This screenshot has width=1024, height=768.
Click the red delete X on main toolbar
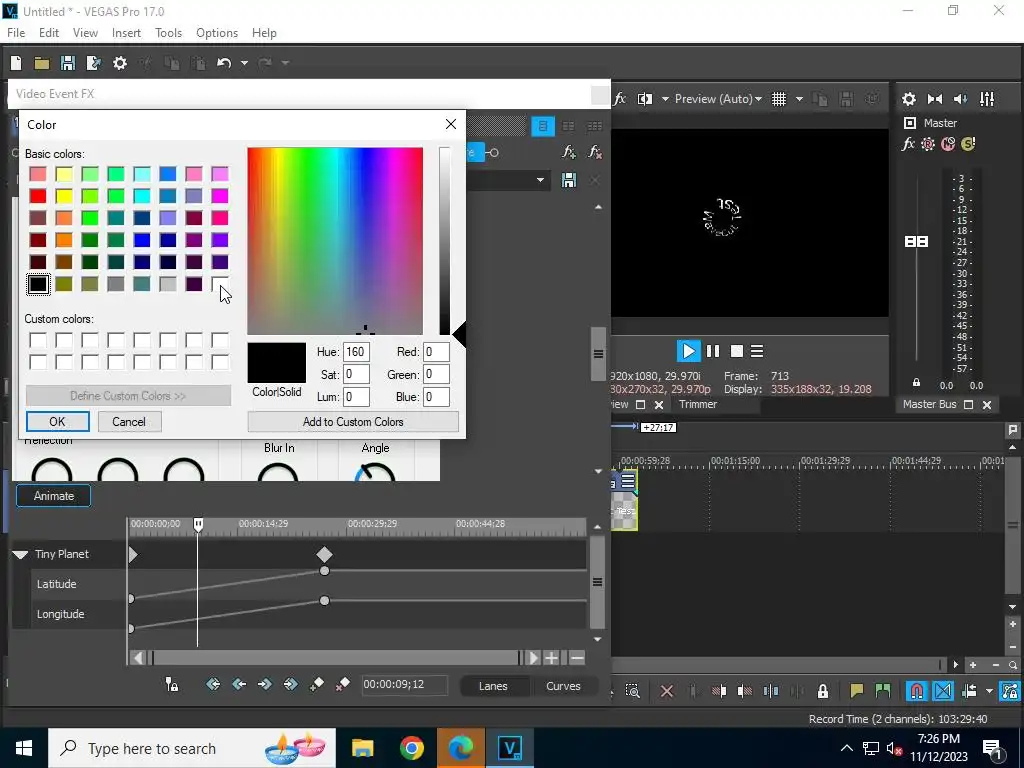(667, 691)
